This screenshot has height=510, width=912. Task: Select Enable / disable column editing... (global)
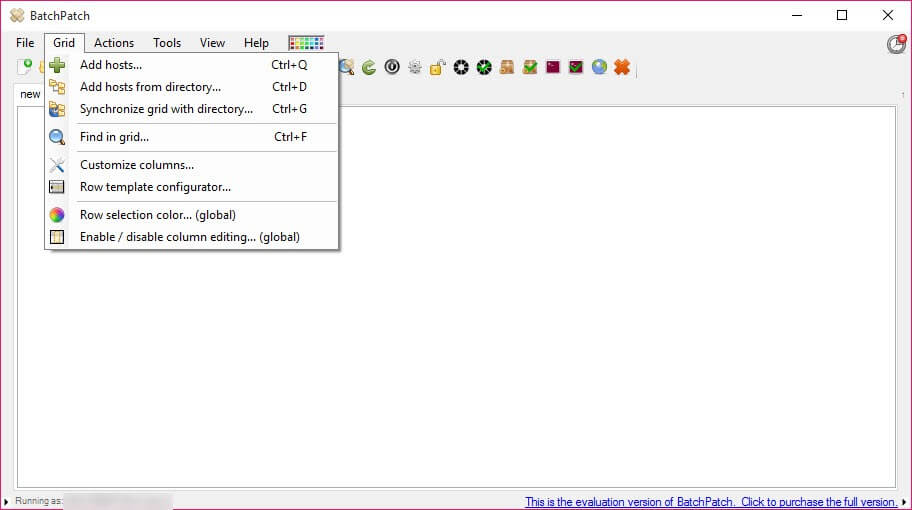pyautogui.click(x=192, y=237)
